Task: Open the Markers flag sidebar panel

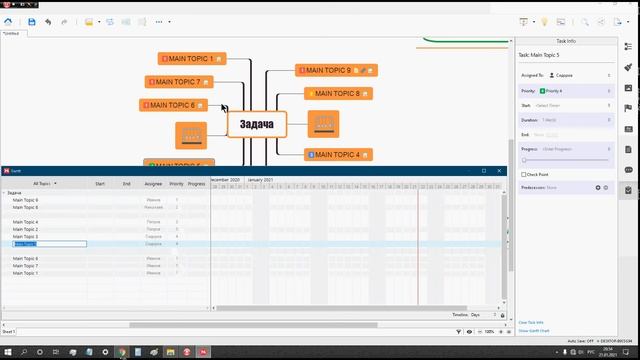Action: coord(629,108)
